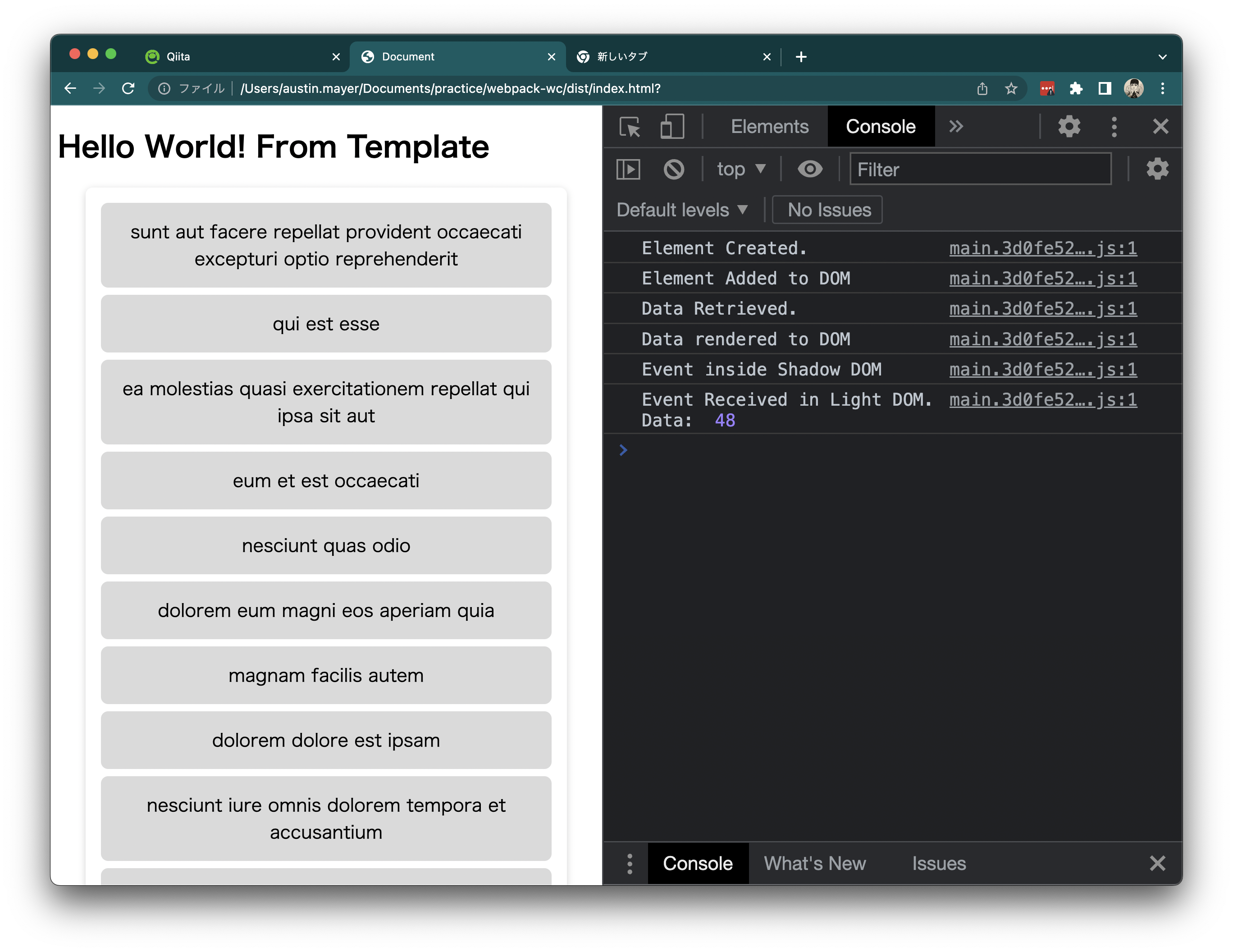Clear the console with the ban icon
This screenshot has width=1233, height=952.
(674, 169)
